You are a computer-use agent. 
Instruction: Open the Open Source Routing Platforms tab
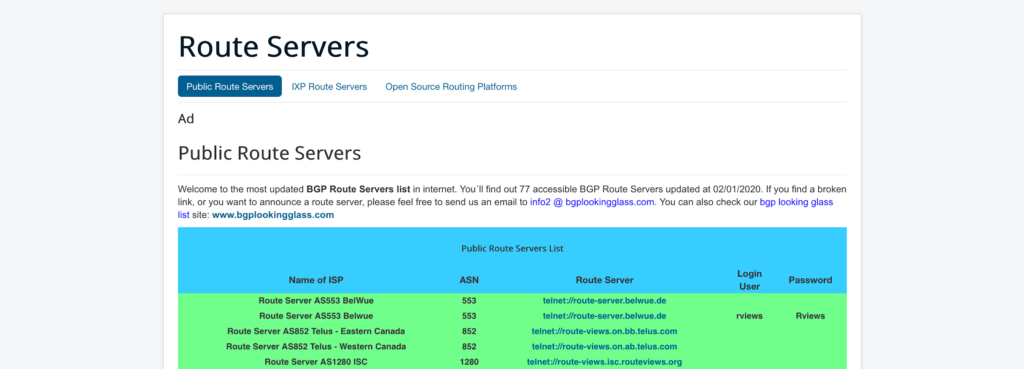point(451,86)
